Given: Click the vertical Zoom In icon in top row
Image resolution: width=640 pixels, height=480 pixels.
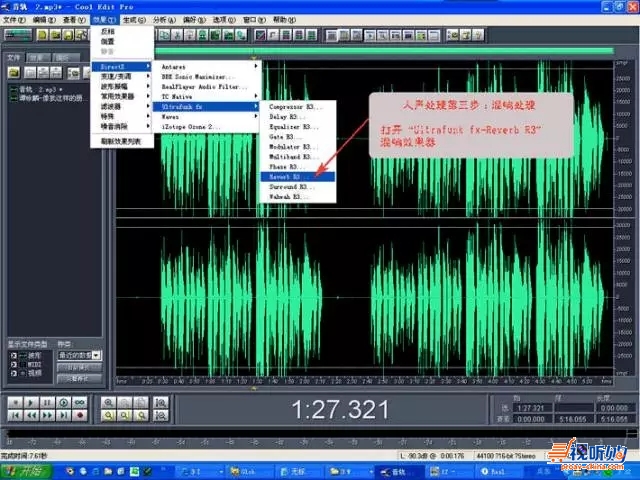Looking at the screenshot, I should pos(161,402).
